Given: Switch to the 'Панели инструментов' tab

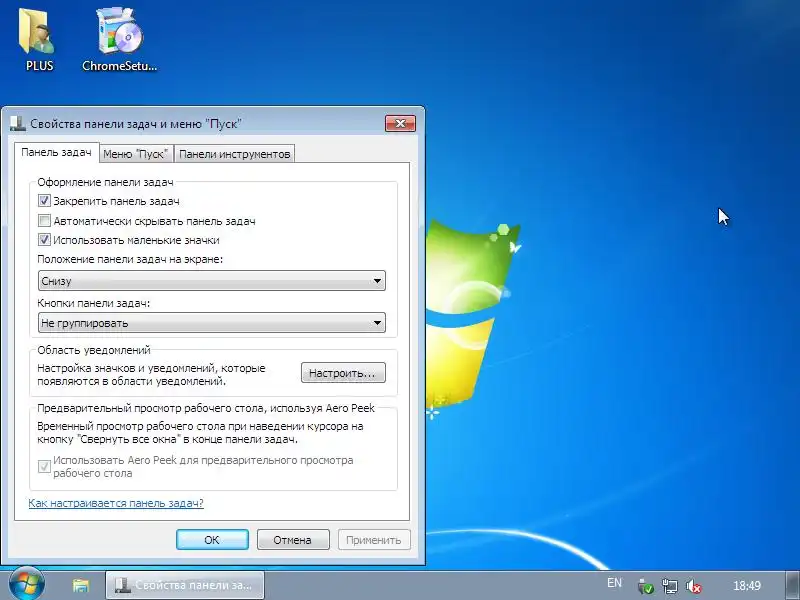Looking at the screenshot, I should point(235,154).
